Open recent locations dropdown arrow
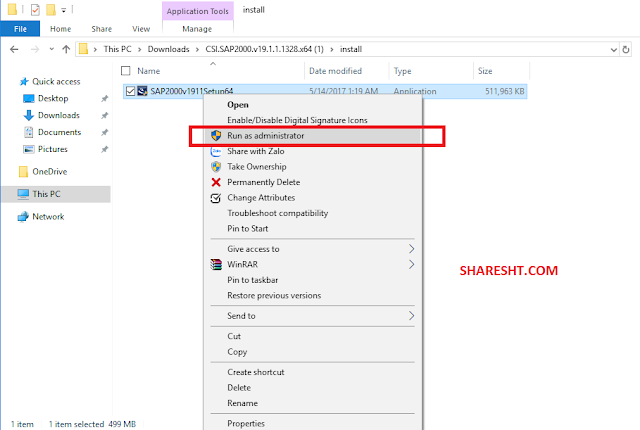 (x=51, y=49)
